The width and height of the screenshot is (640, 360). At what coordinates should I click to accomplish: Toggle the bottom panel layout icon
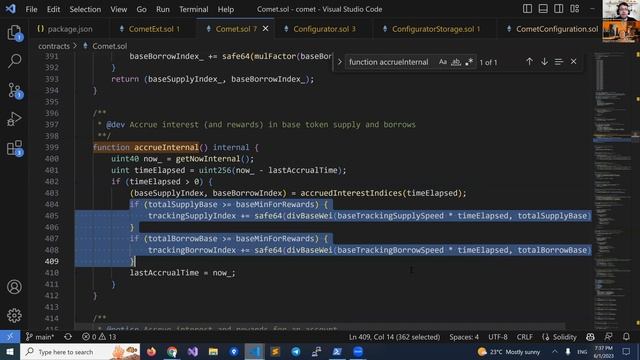click(543, 9)
